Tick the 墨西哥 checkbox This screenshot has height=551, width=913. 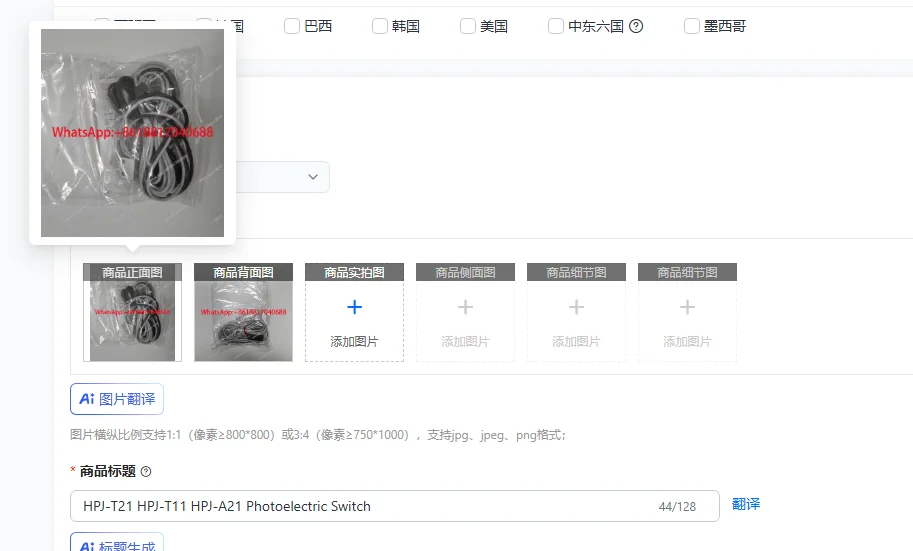(692, 26)
